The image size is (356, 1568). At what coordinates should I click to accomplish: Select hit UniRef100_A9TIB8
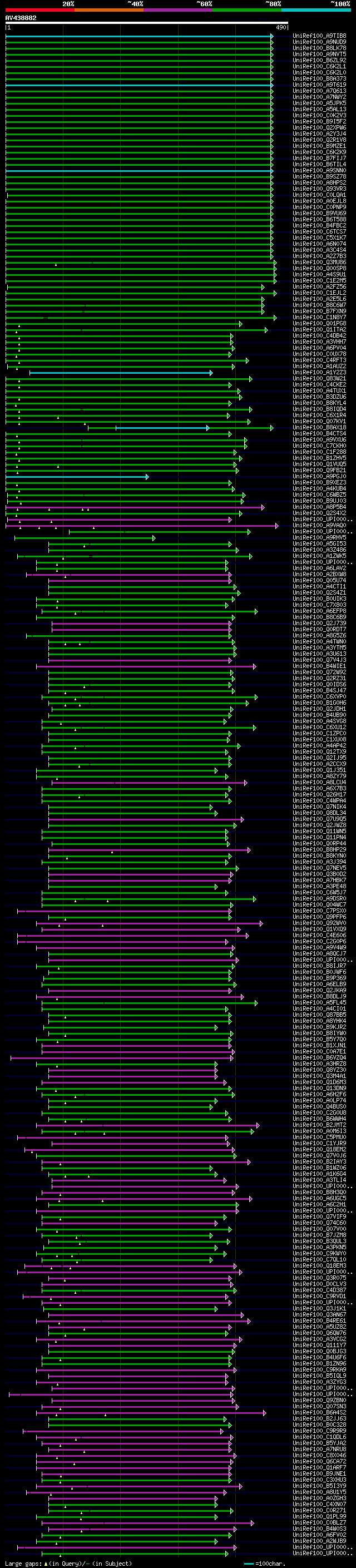coord(319,36)
